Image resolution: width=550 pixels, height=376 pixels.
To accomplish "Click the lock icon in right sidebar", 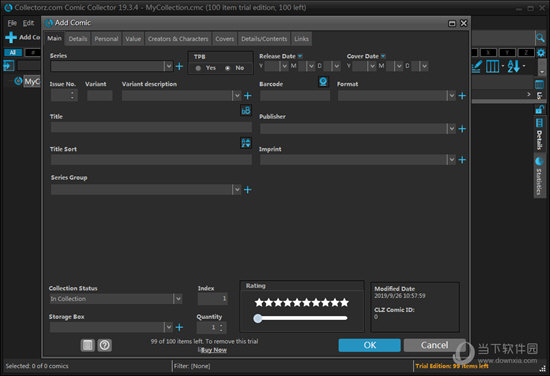I will pyautogui.click(x=540, y=109).
